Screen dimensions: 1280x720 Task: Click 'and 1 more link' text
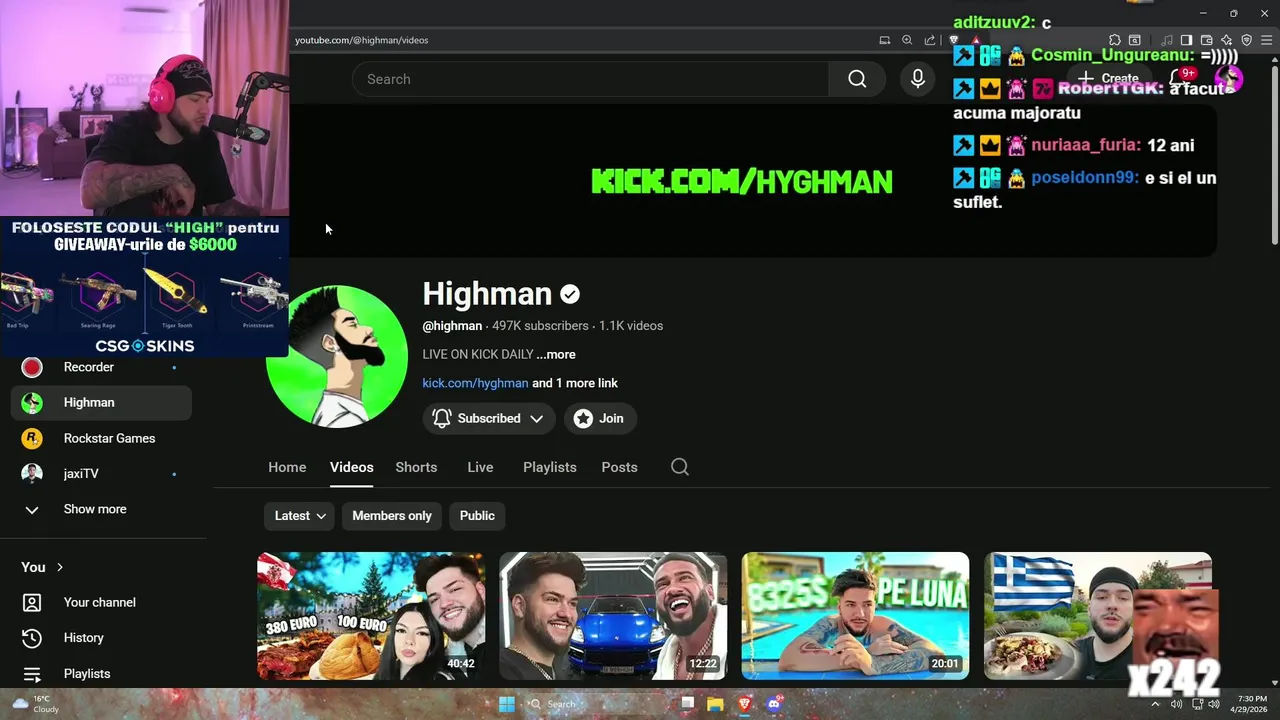[575, 383]
